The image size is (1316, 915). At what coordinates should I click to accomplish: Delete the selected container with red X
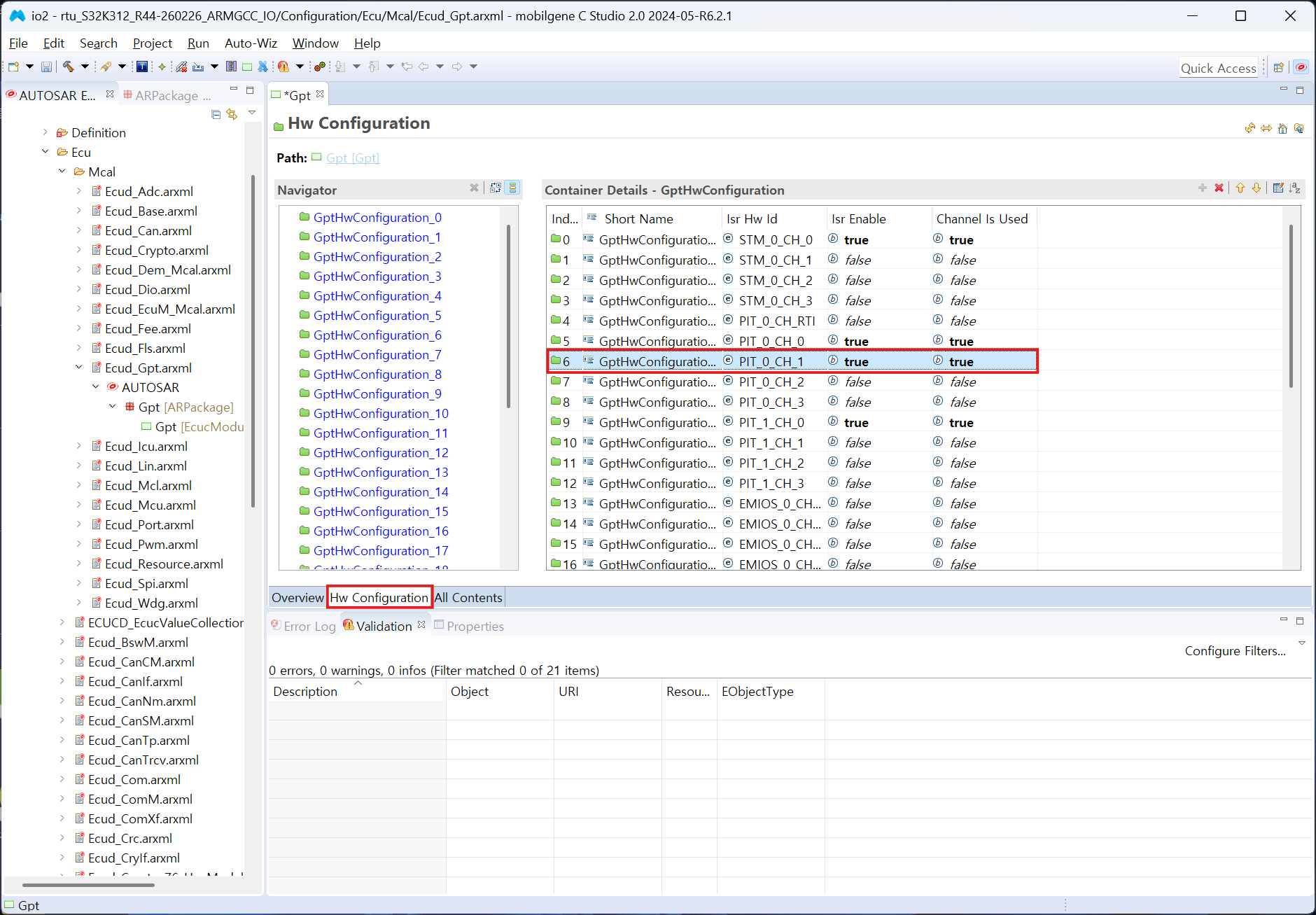point(1219,188)
